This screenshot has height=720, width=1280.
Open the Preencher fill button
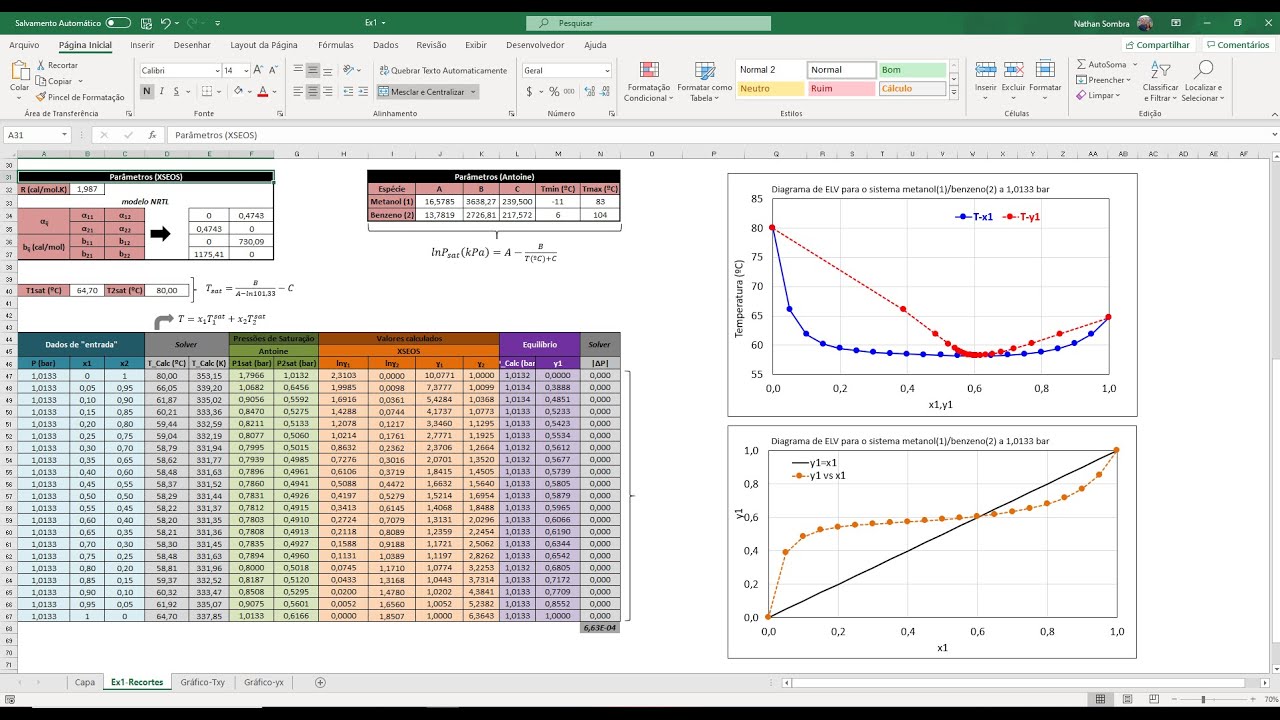1104,80
